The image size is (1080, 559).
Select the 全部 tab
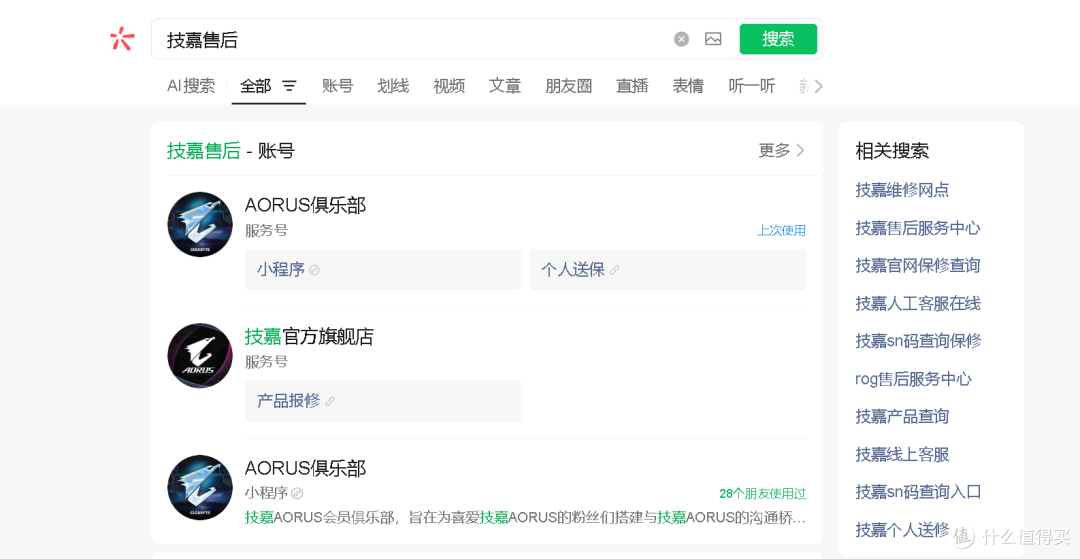[x=255, y=86]
